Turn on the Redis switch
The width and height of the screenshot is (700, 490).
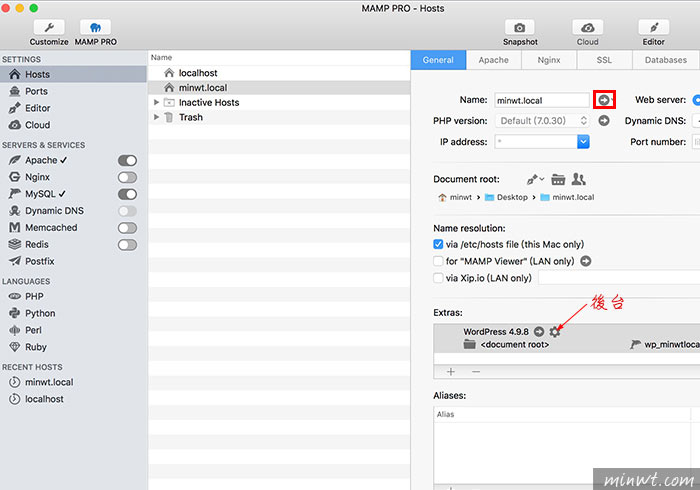point(127,245)
